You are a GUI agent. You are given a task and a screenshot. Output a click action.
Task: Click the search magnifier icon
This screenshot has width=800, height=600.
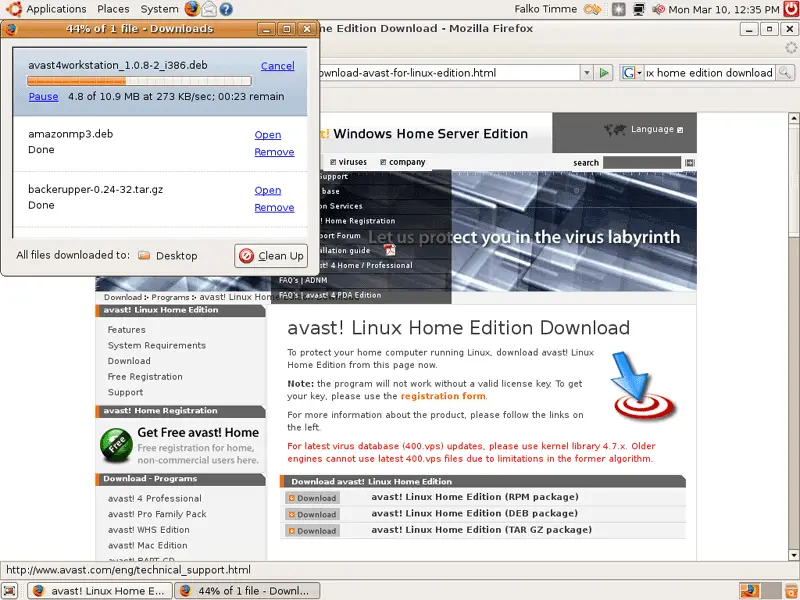[x=785, y=73]
